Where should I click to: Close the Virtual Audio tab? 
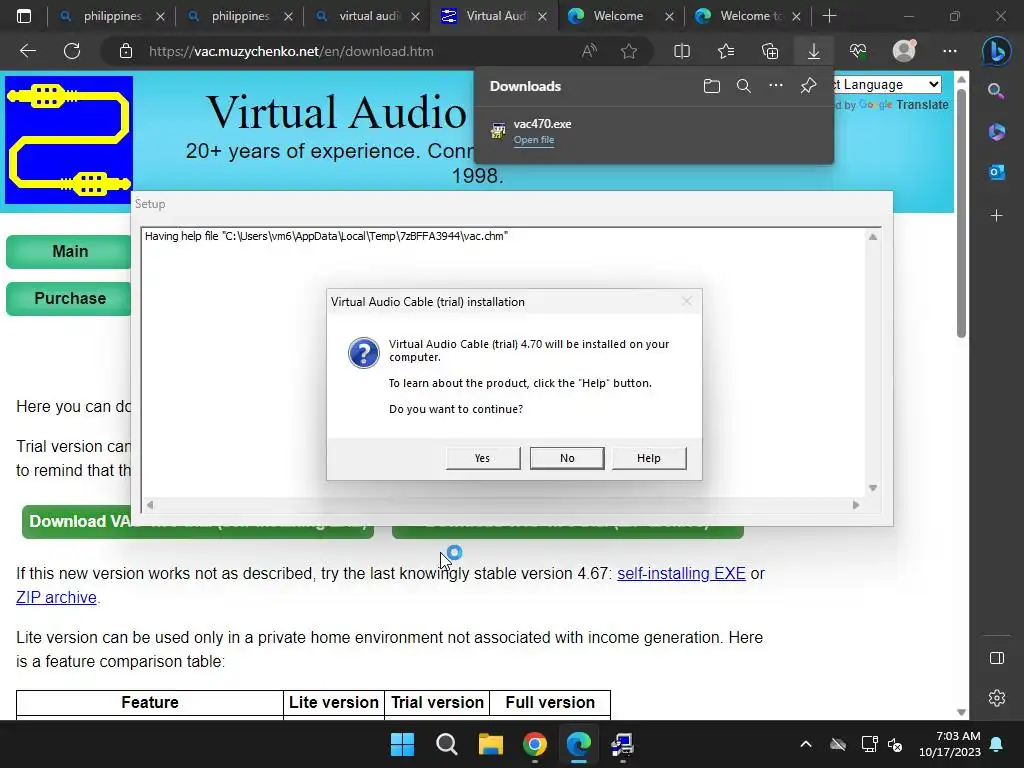click(x=542, y=16)
